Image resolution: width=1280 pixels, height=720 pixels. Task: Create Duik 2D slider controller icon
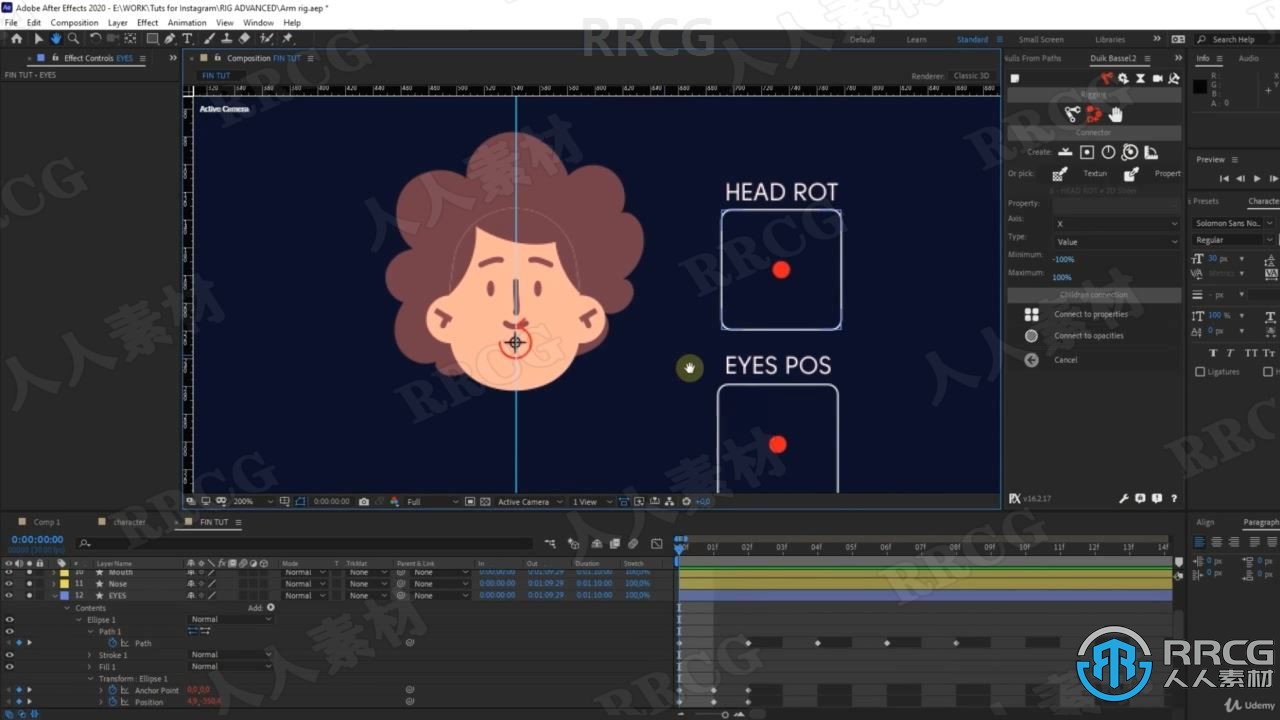point(1087,152)
